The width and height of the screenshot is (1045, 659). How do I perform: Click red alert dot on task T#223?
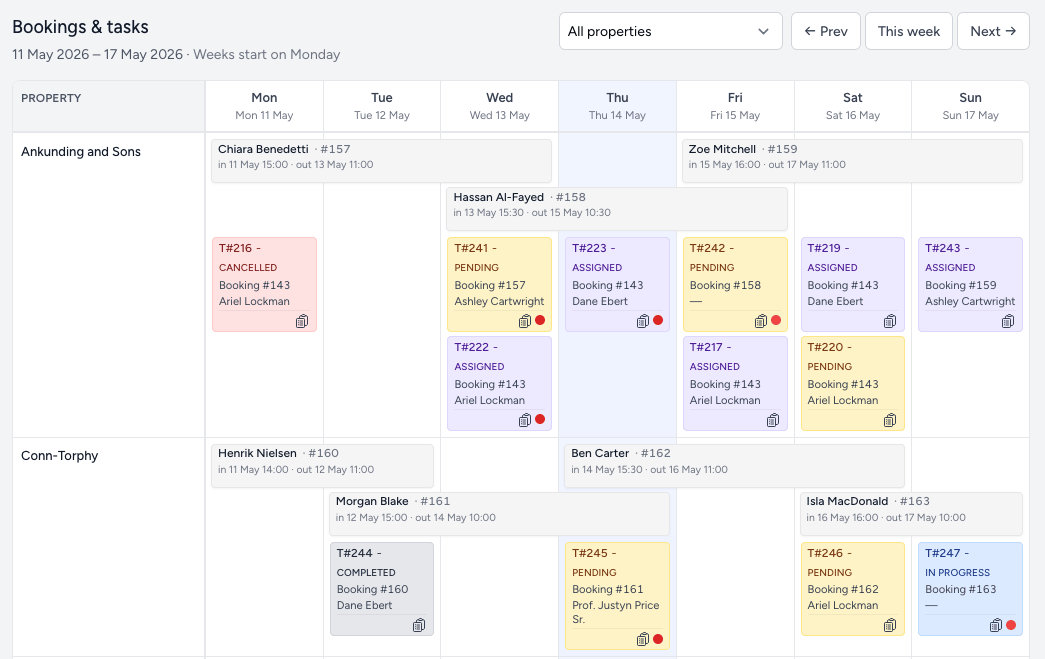coord(658,321)
